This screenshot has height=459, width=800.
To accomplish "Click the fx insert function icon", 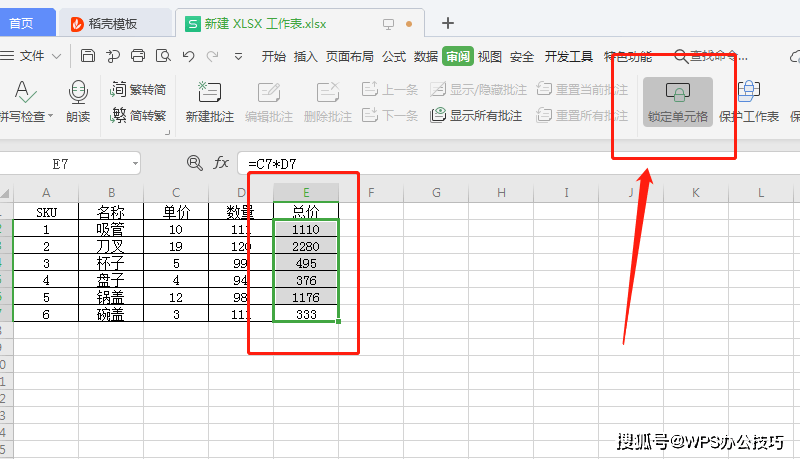I will pyautogui.click(x=220, y=163).
